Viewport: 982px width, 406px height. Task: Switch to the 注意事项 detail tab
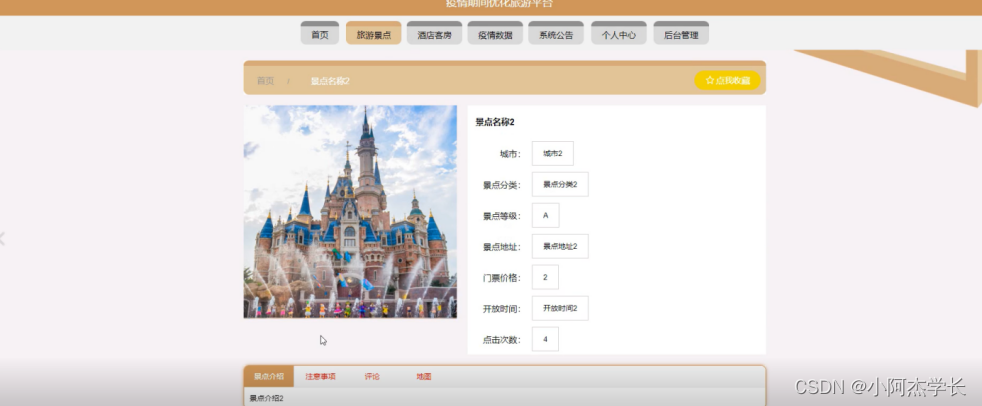coord(321,377)
